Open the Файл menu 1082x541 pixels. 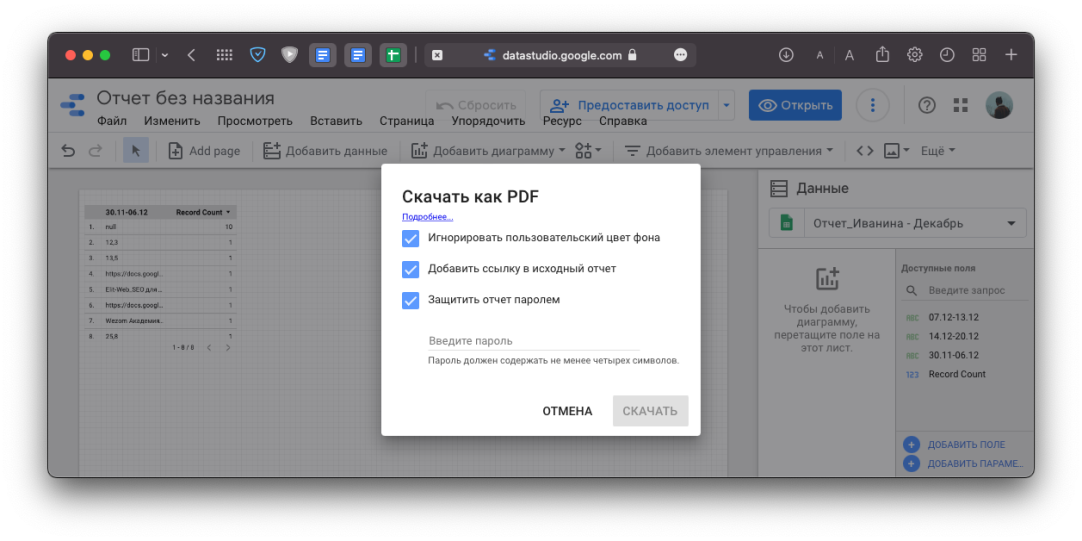pyautogui.click(x=112, y=121)
